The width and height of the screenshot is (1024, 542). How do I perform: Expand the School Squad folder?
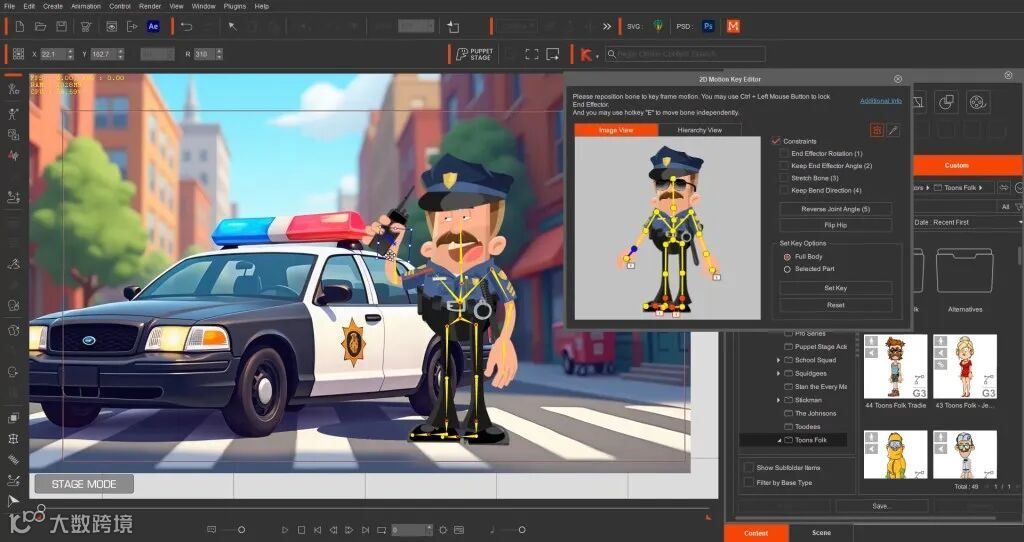point(779,360)
